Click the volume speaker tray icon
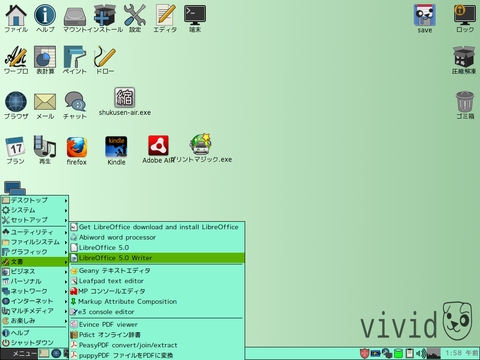Screen dimensions: 480x360 click(421, 353)
